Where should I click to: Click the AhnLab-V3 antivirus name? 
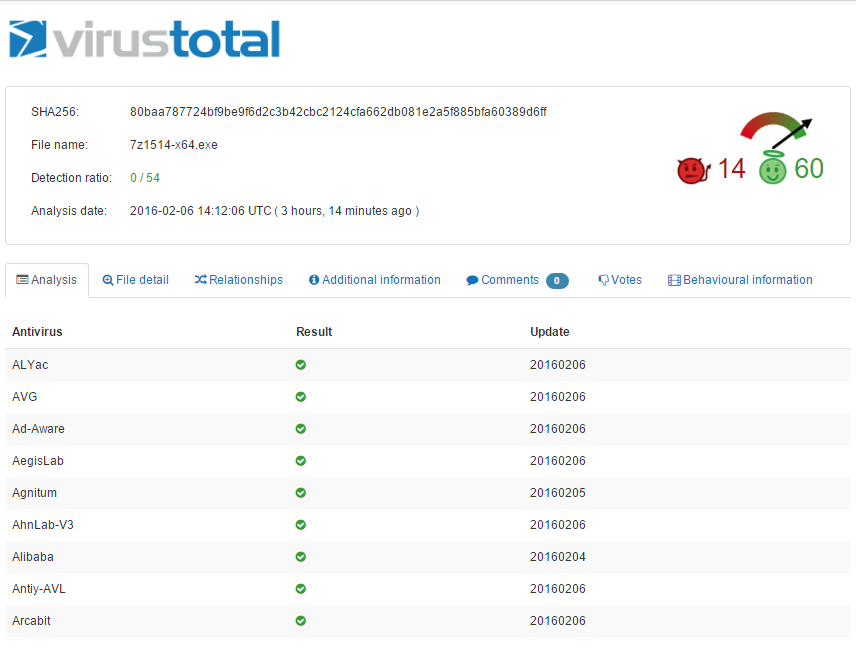click(x=43, y=525)
